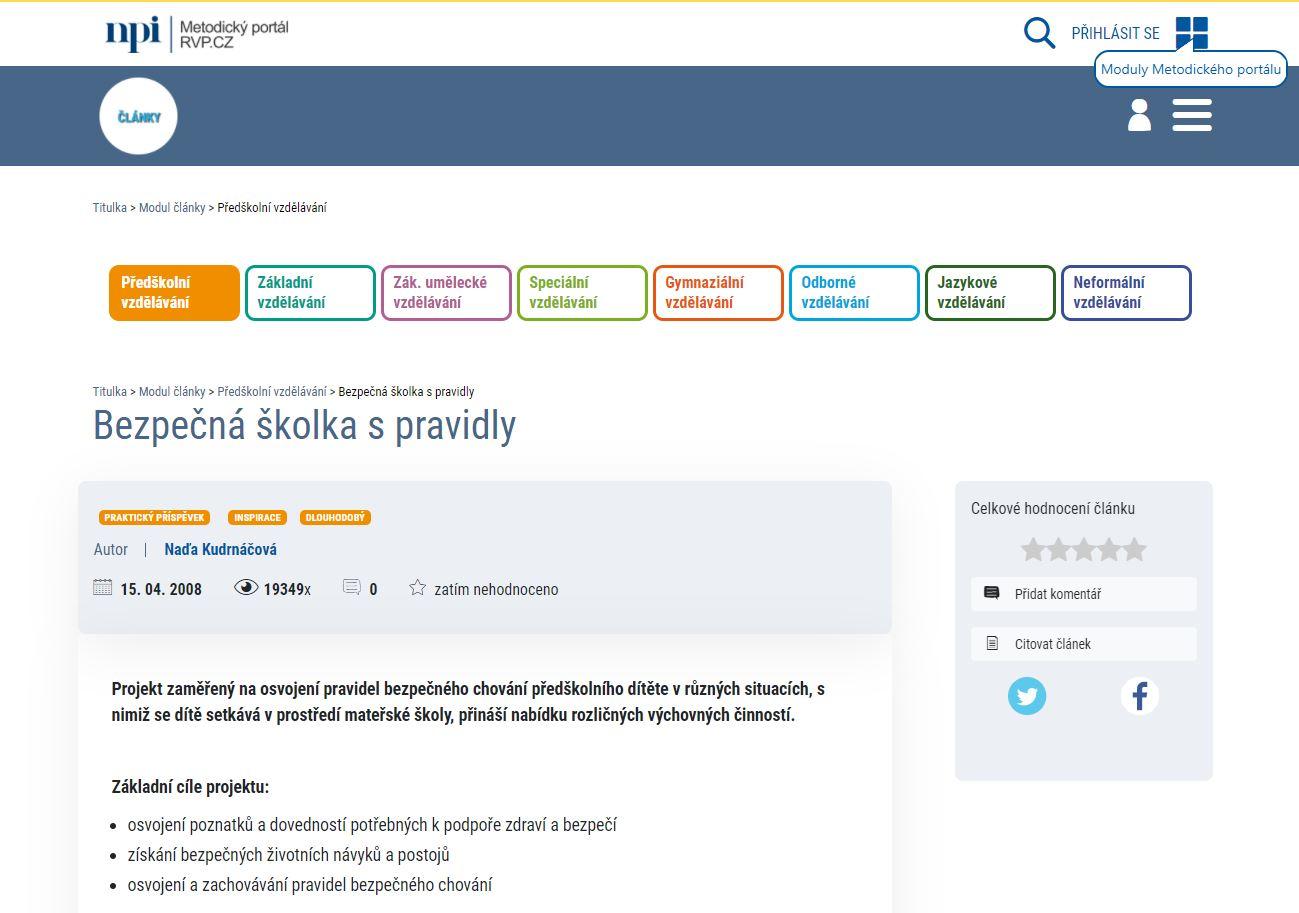Open the Speciální vzdělávání category

tap(582, 293)
